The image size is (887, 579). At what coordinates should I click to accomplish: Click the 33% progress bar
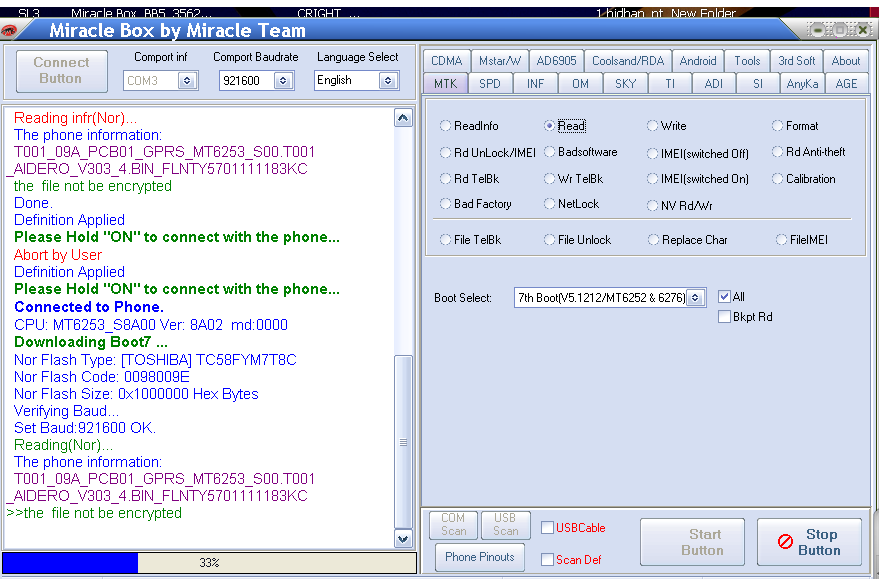[209, 563]
